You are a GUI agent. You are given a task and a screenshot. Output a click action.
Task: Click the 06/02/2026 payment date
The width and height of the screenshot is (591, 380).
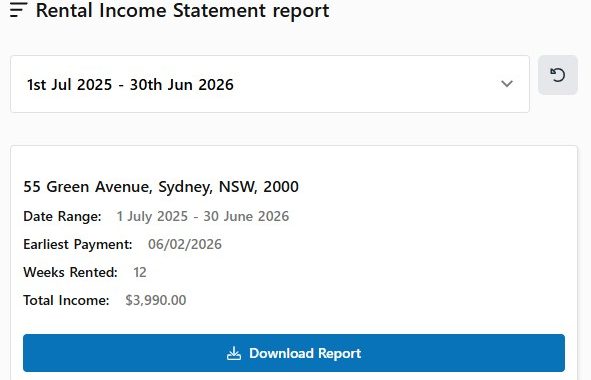point(185,244)
